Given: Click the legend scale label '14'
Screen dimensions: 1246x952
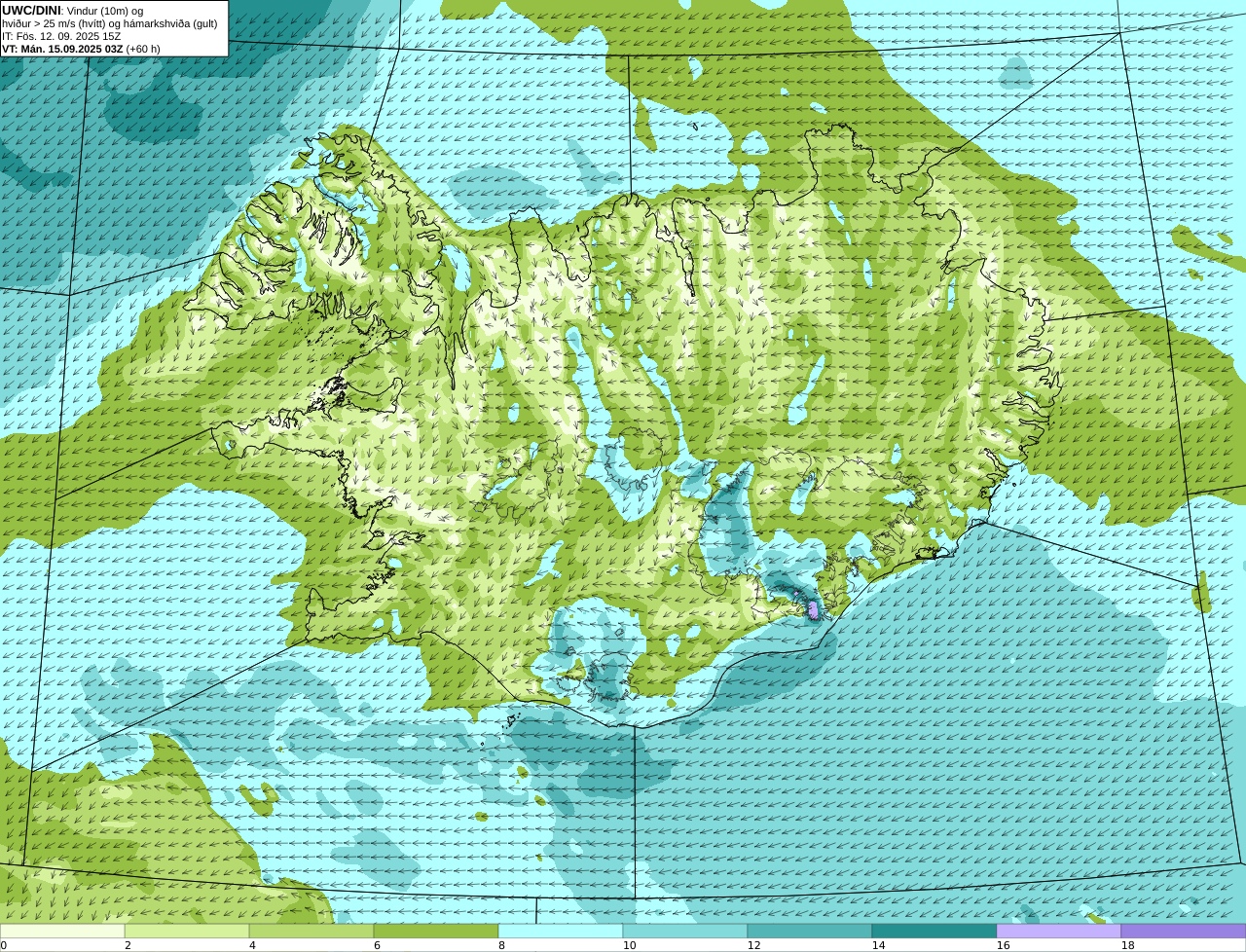Looking at the screenshot, I should [879, 945].
